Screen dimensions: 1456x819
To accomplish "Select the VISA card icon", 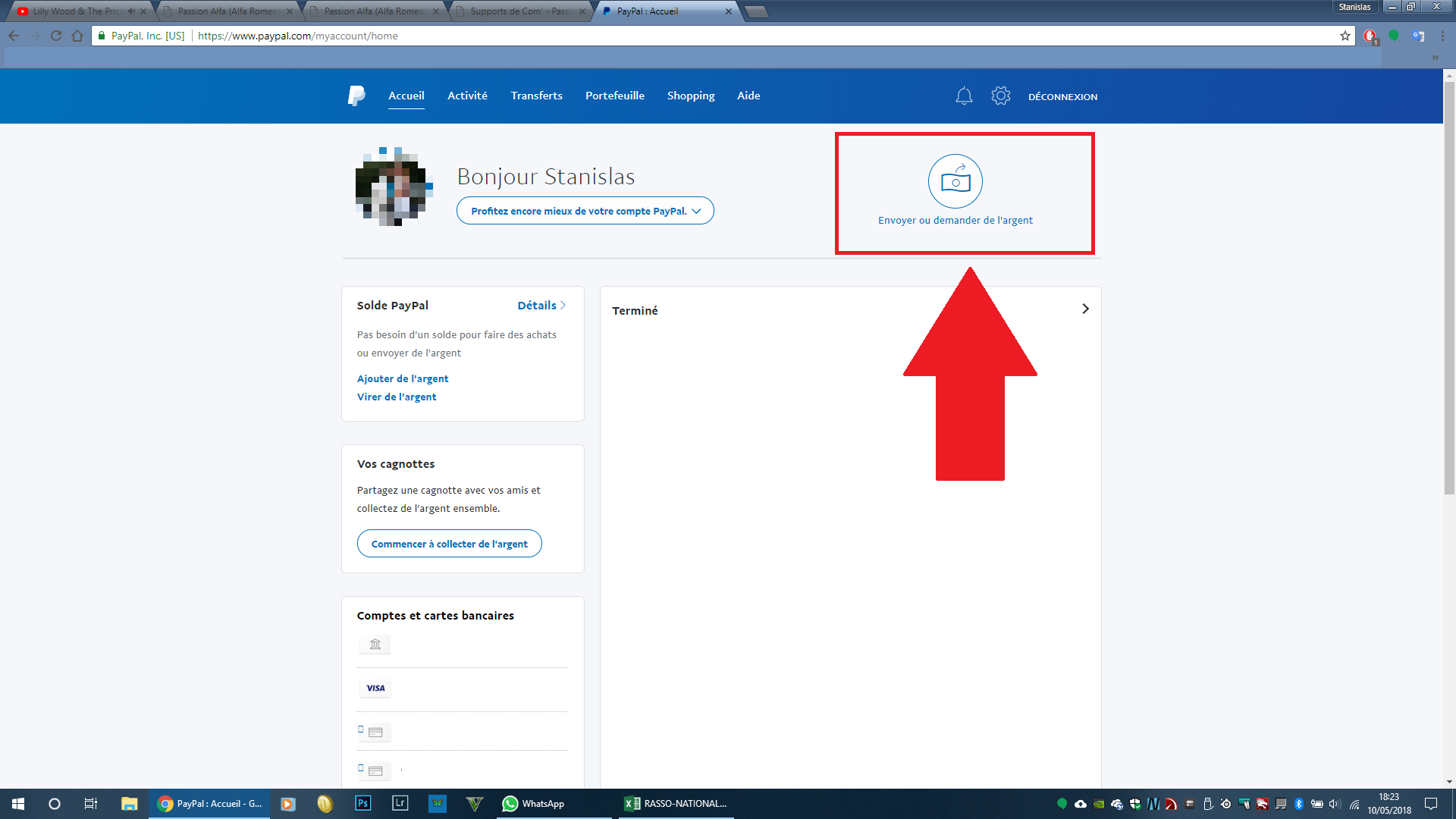I will pos(375,689).
